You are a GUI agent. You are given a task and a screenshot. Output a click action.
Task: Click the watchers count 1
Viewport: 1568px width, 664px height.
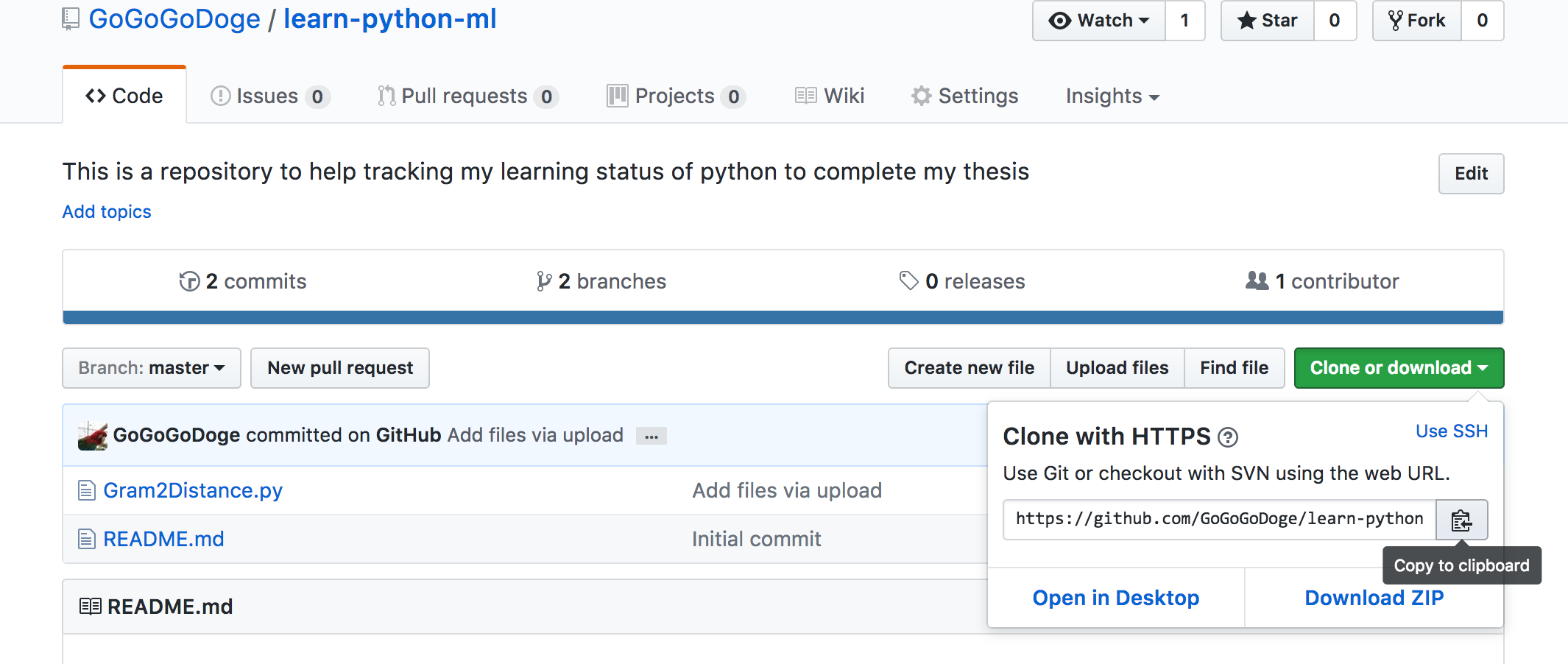tap(1185, 21)
